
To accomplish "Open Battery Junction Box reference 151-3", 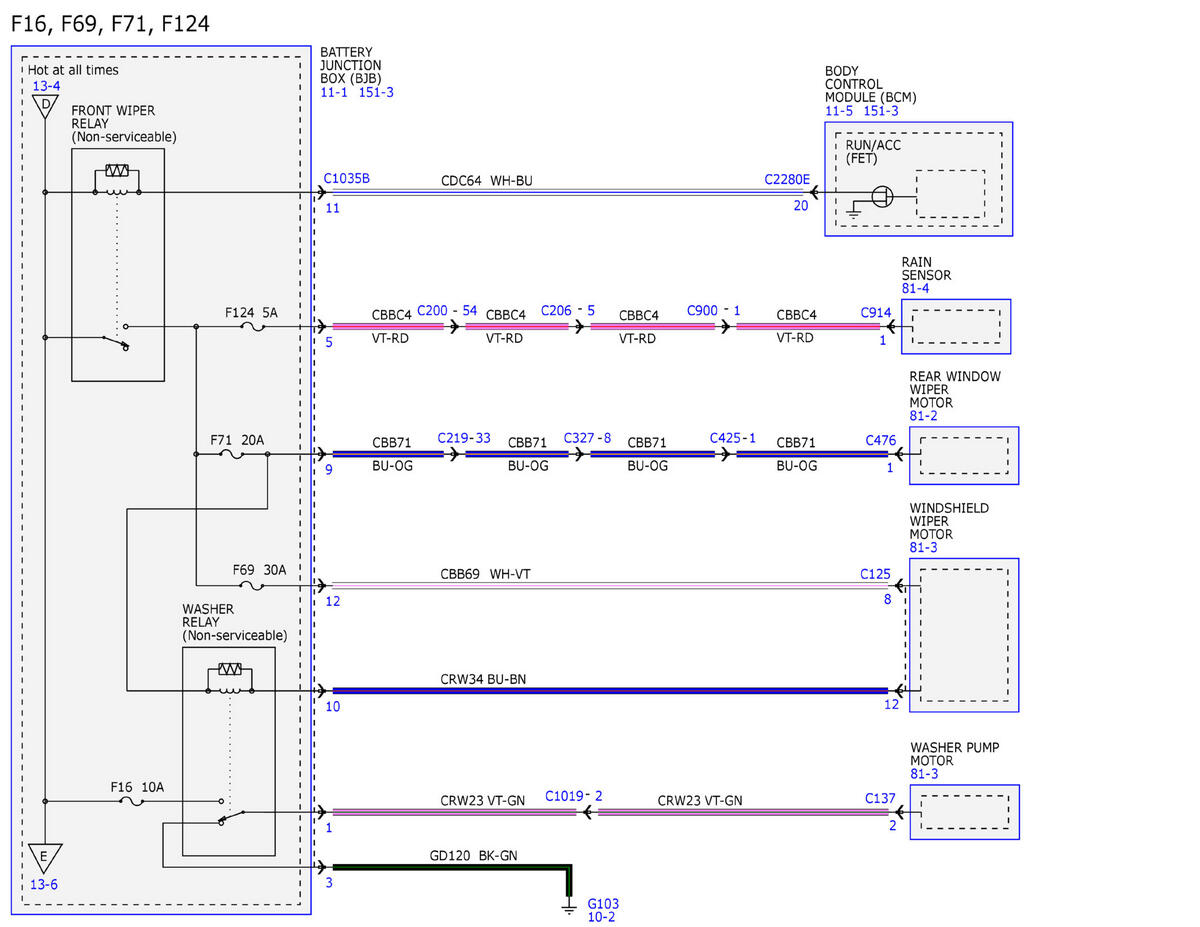I will pos(377,91).
